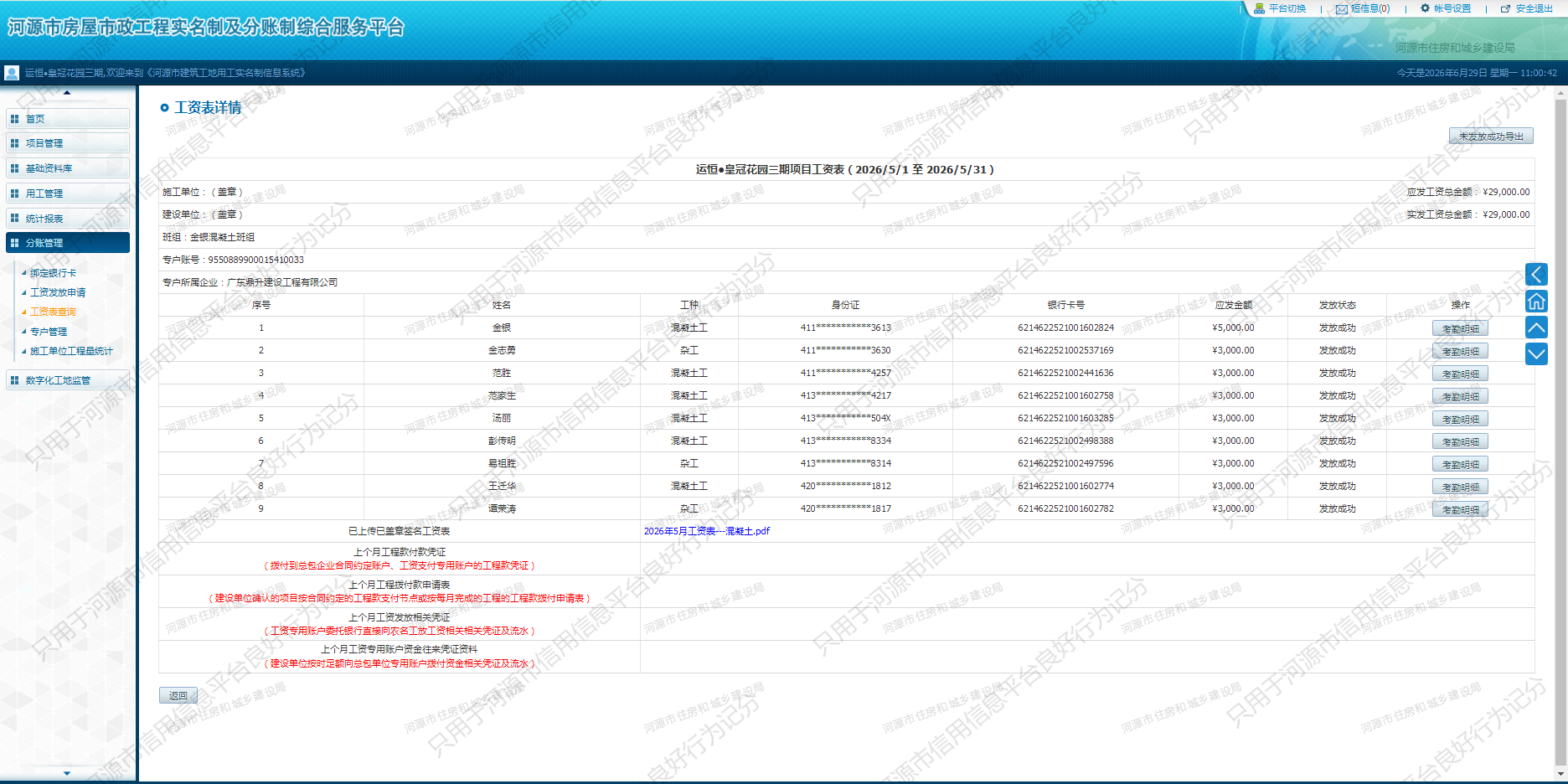Viewport: 1568px width, 784px height.
Task: Click 考勤明细 for worker 范家生
Action: pyautogui.click(x=1460, y=396)
